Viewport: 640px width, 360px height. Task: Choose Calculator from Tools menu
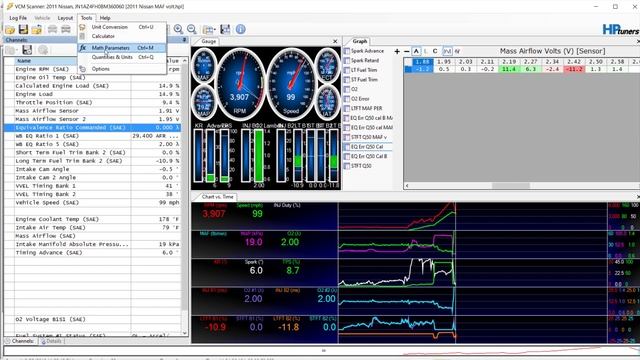pyautogui.click(x=122, y=36)
